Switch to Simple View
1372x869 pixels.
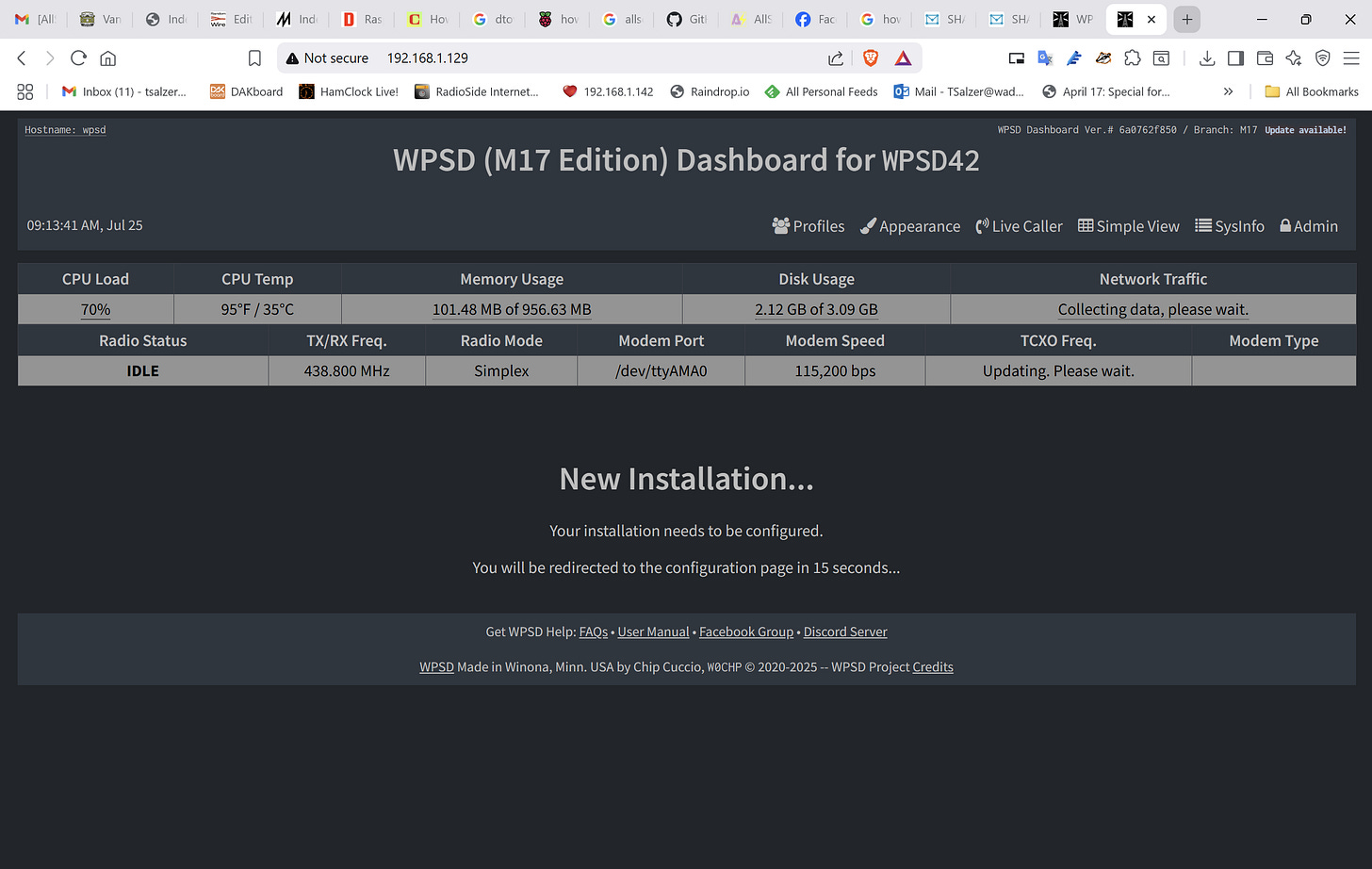pos(1129,226)
